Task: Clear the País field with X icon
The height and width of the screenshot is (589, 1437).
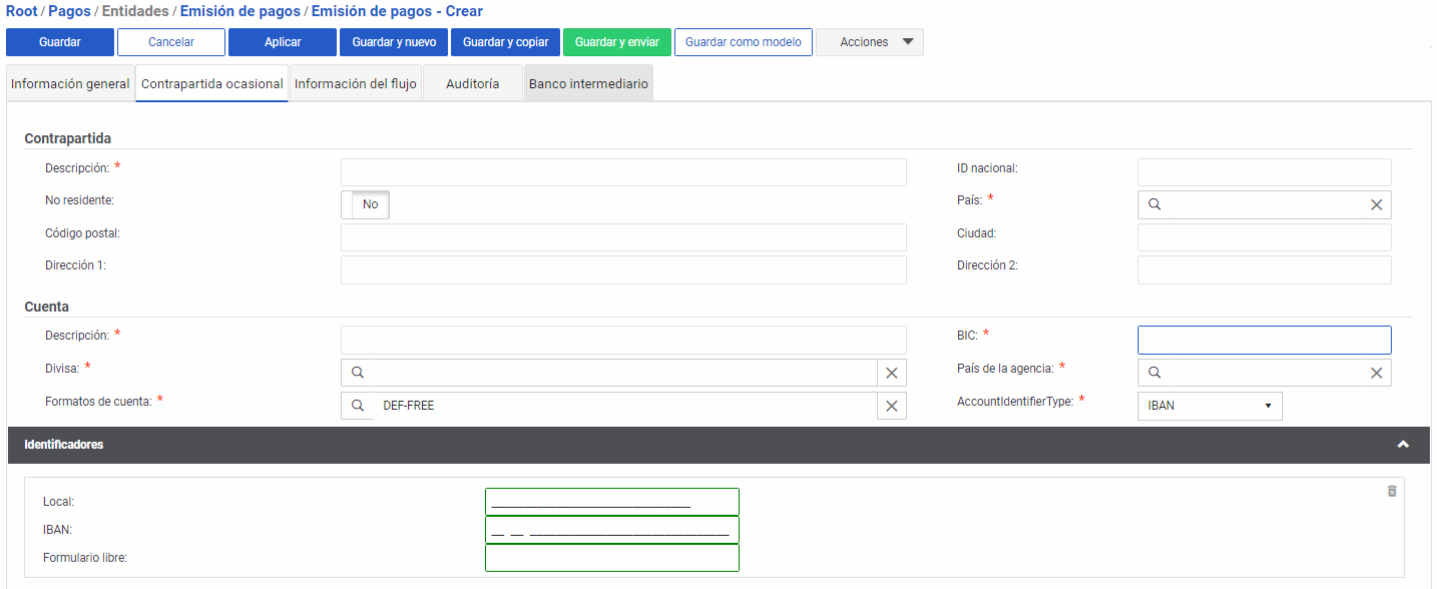Action: [x=1376, y=204]
